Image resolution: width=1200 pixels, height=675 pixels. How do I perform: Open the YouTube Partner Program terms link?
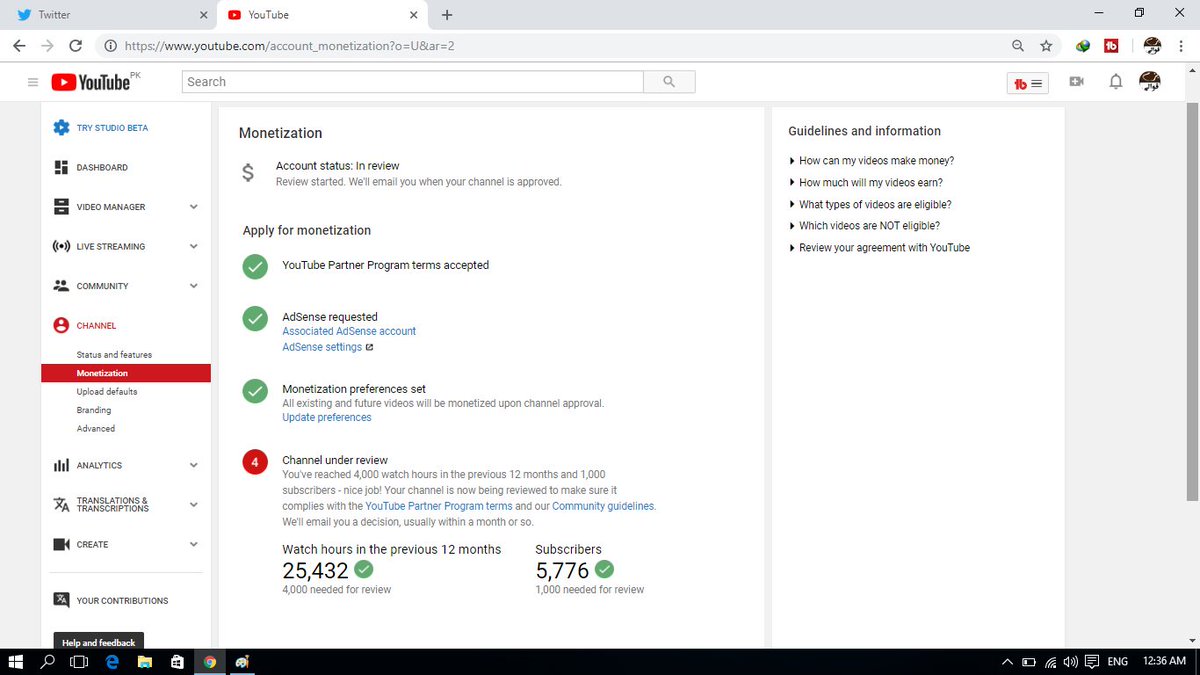[439, 506]
